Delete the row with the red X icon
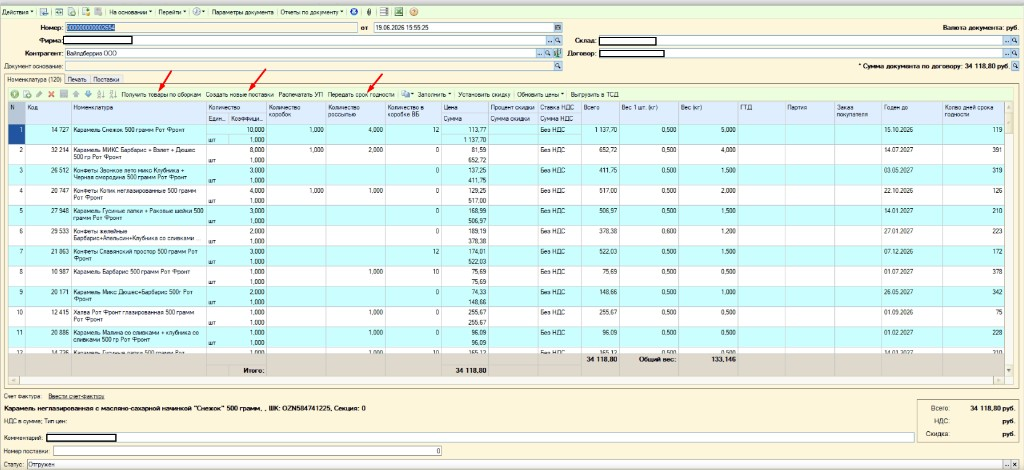 (52, 95)
